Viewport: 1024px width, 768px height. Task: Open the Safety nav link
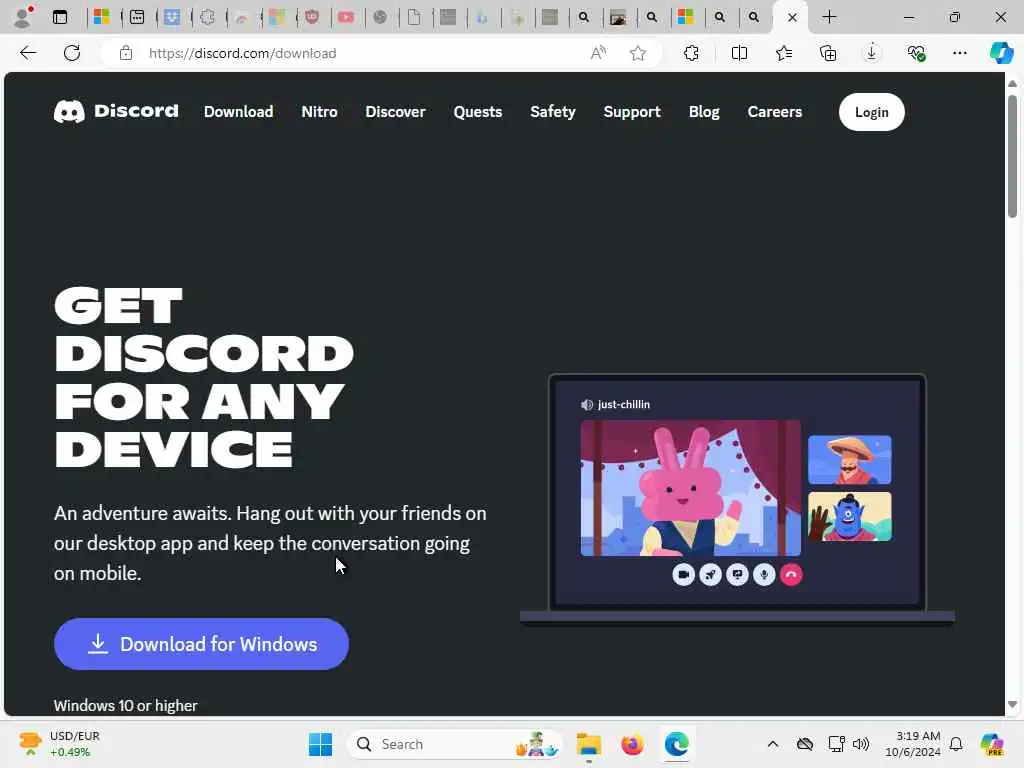click(x=552, y=112)
